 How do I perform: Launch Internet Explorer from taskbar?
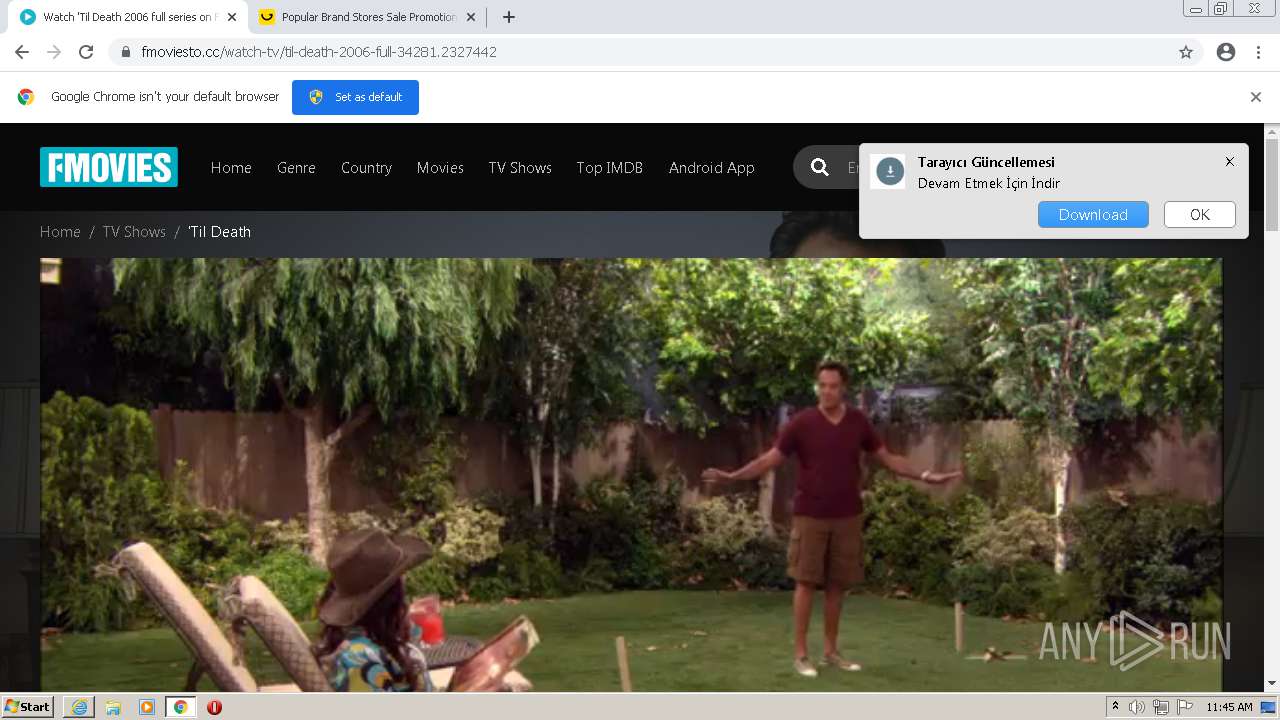[79, 707]
